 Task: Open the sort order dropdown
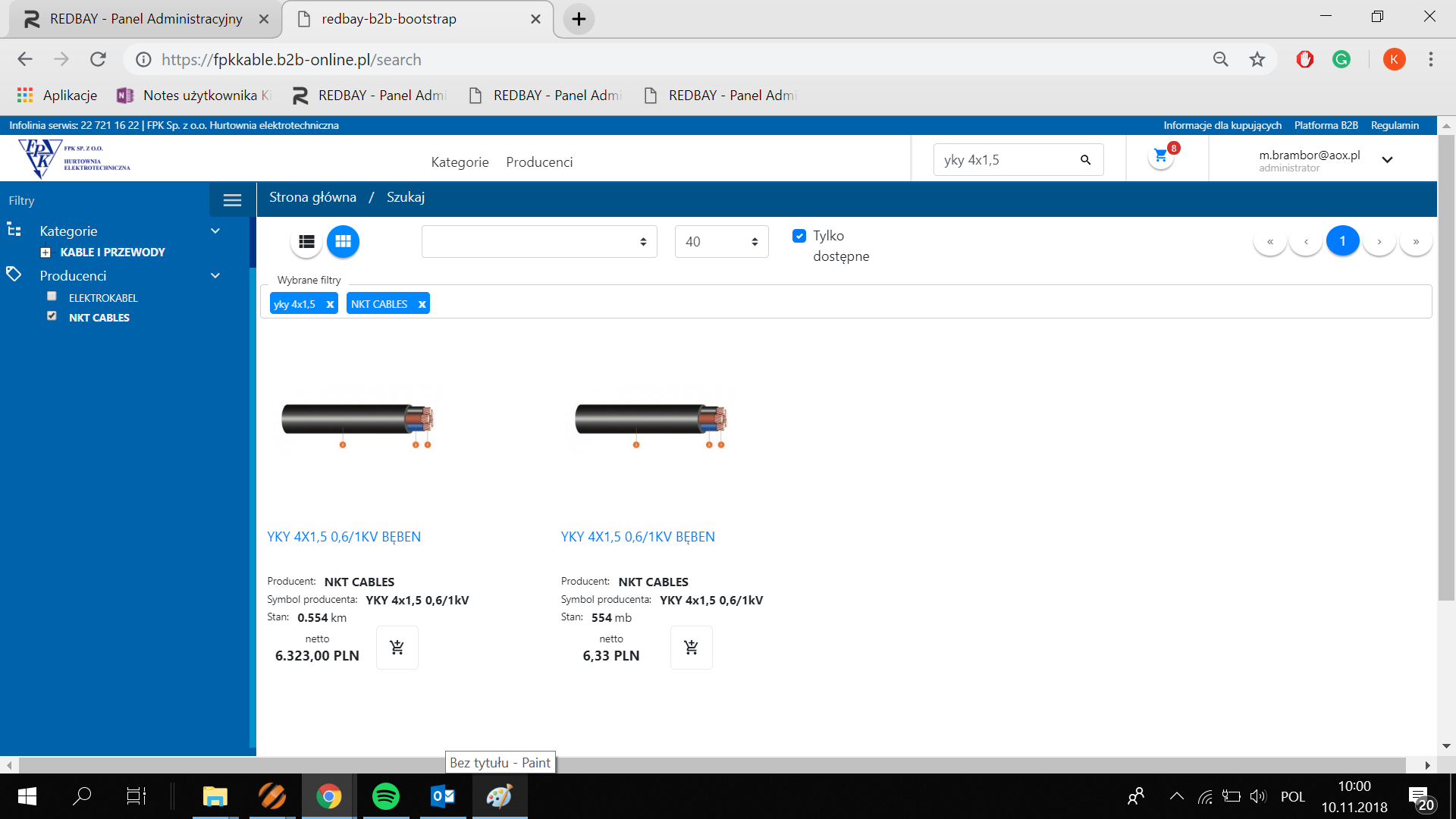point(538,241)
